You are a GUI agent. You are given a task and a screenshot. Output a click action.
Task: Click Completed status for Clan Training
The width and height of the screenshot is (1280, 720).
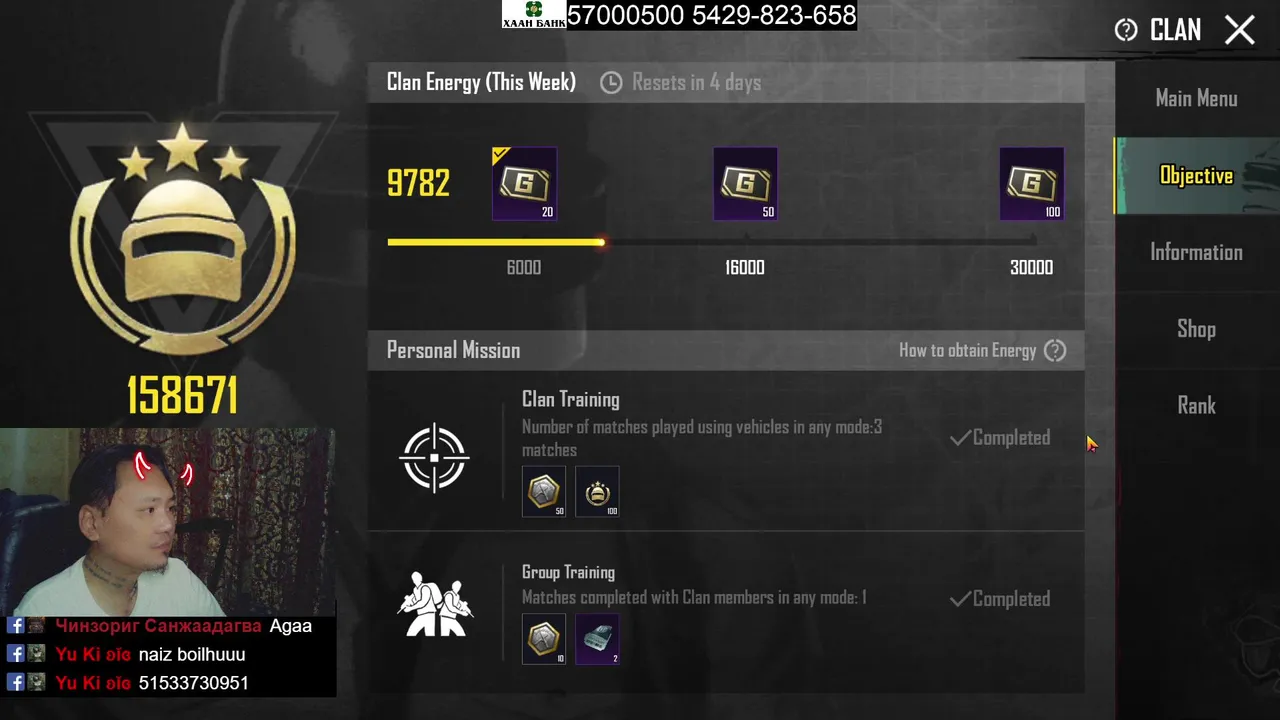1000,438
